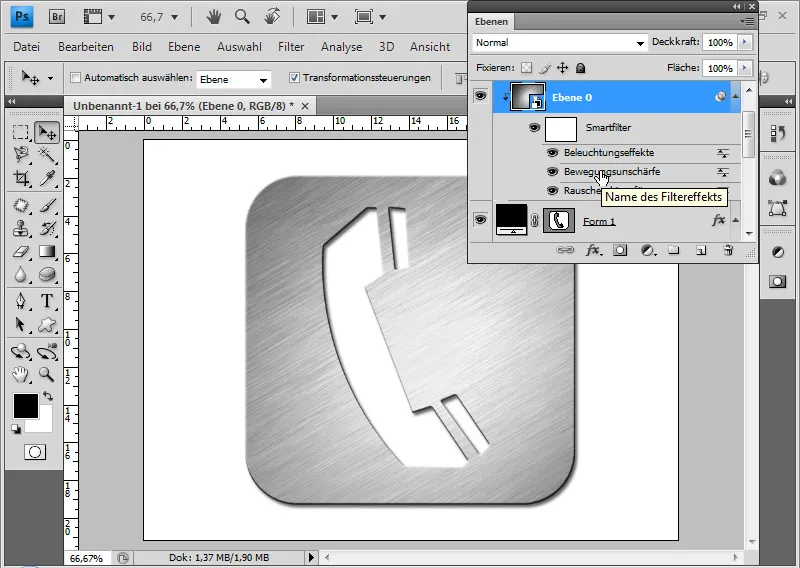Hide the Bewegungsunschärfe filter
Screen dimensions: 800x568
click(552, 171)
